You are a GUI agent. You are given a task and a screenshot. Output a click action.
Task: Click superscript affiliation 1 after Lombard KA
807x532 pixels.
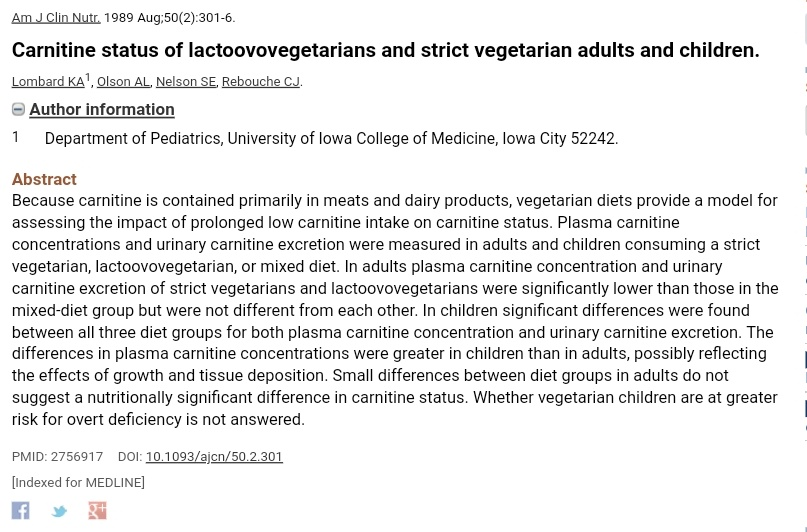88,77
